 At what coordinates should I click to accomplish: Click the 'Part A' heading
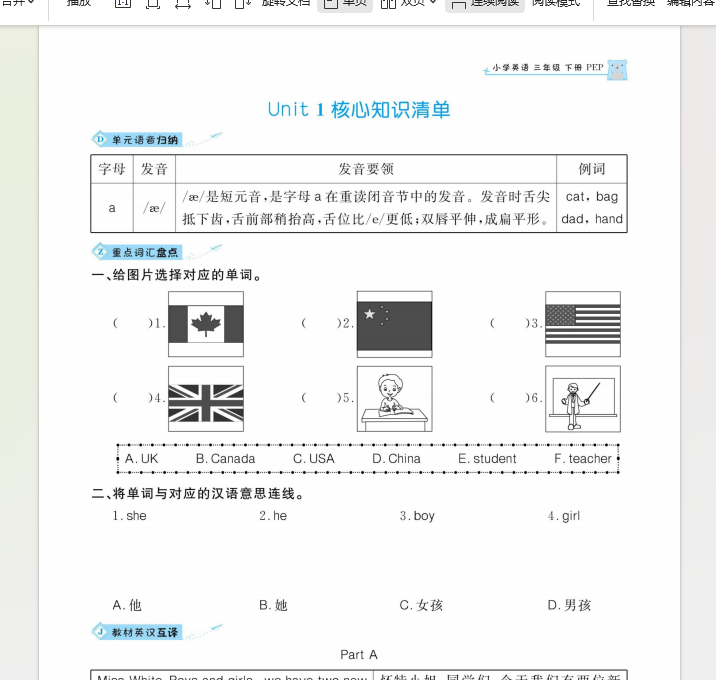click(359, 654)
